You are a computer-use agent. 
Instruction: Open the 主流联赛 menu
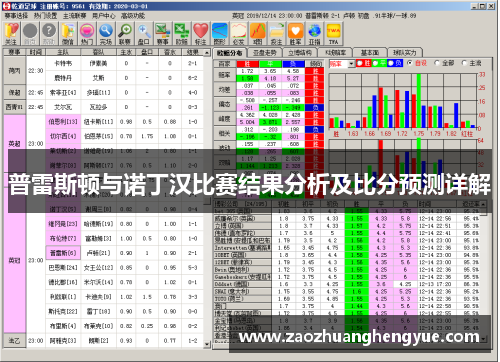coord(74,16)
